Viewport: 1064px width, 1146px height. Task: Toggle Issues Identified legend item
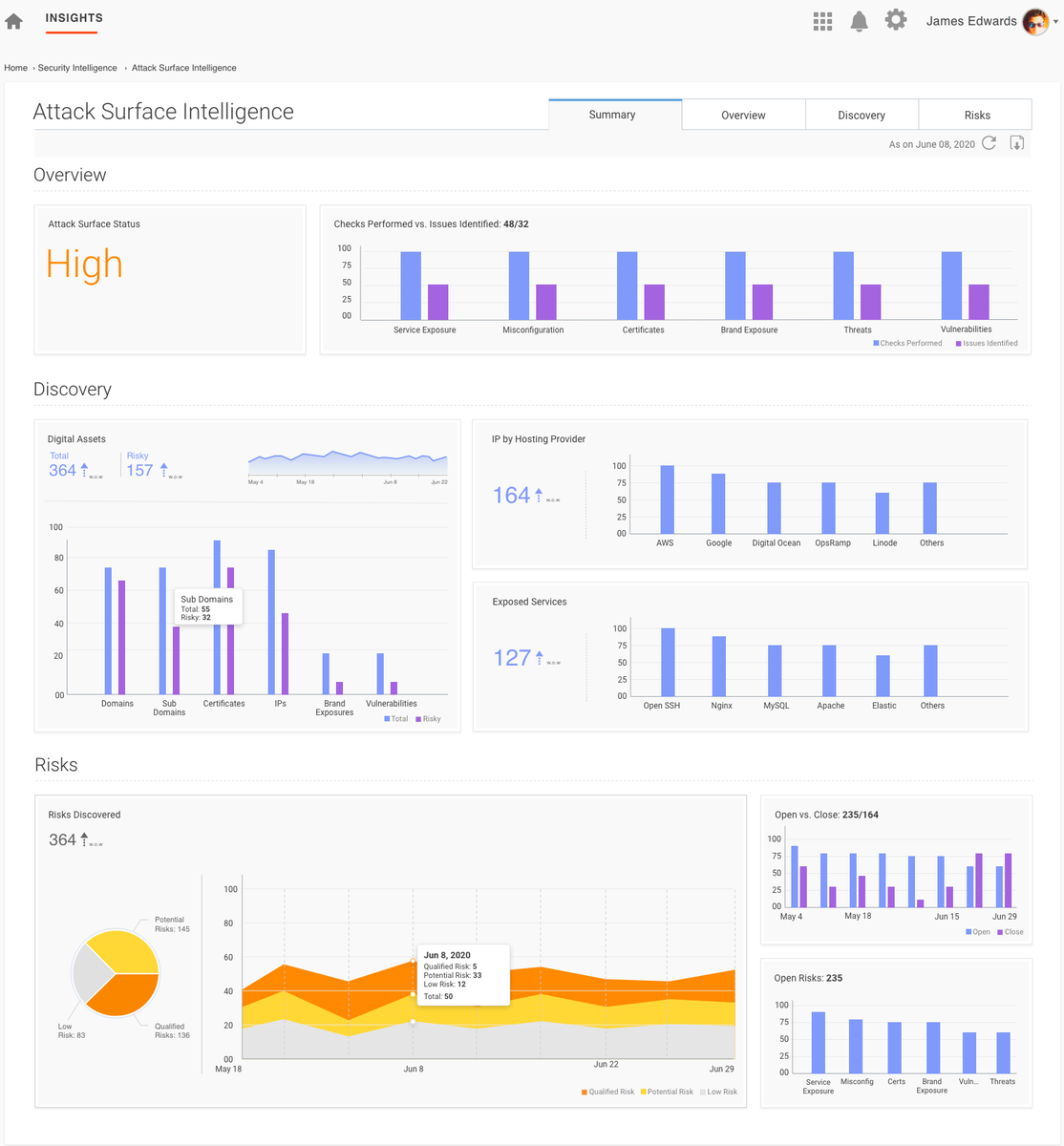coord(986,343)
